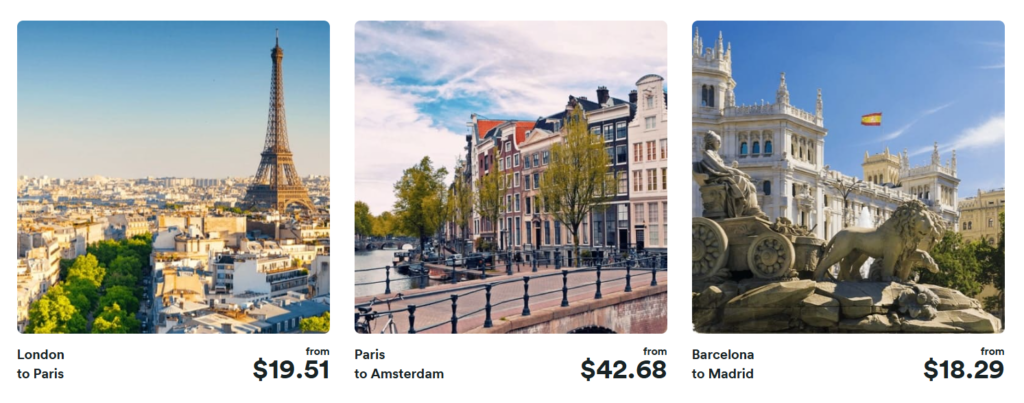Screen dimensions: 1024x403
Task: Select the $19.51 fare price
Action: [290, 370]
